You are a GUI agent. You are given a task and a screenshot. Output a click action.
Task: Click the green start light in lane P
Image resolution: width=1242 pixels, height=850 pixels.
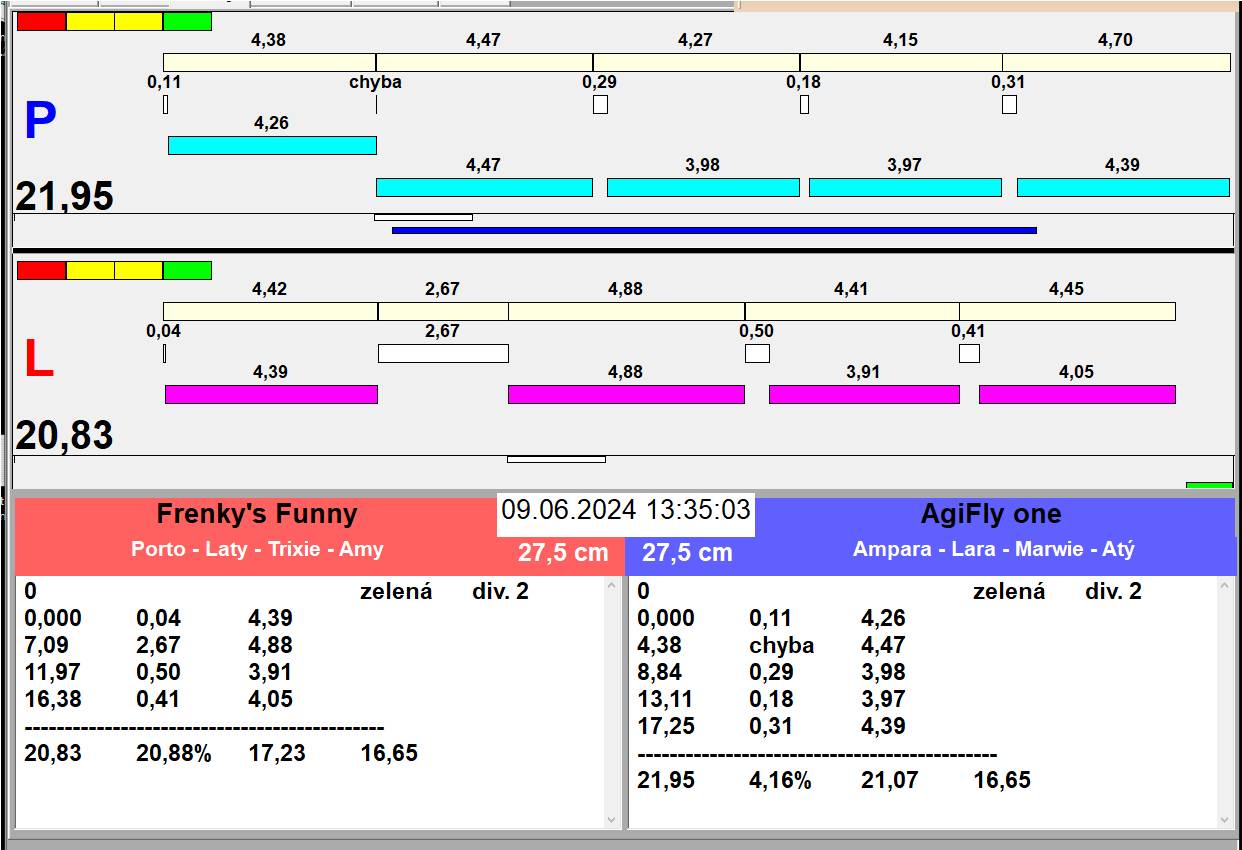(x=187, y=22)
